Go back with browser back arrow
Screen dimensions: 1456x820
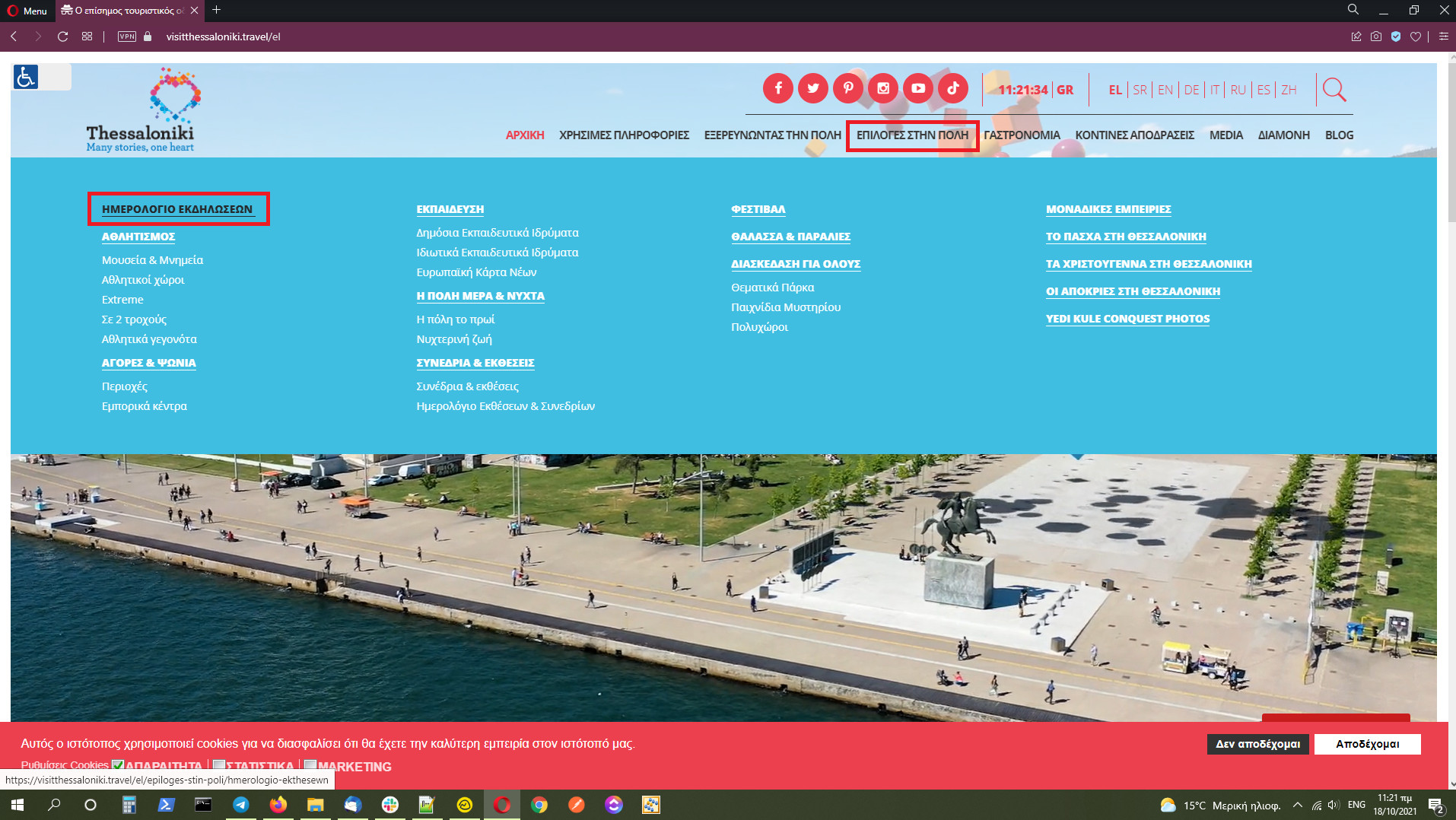pos(14,37)
